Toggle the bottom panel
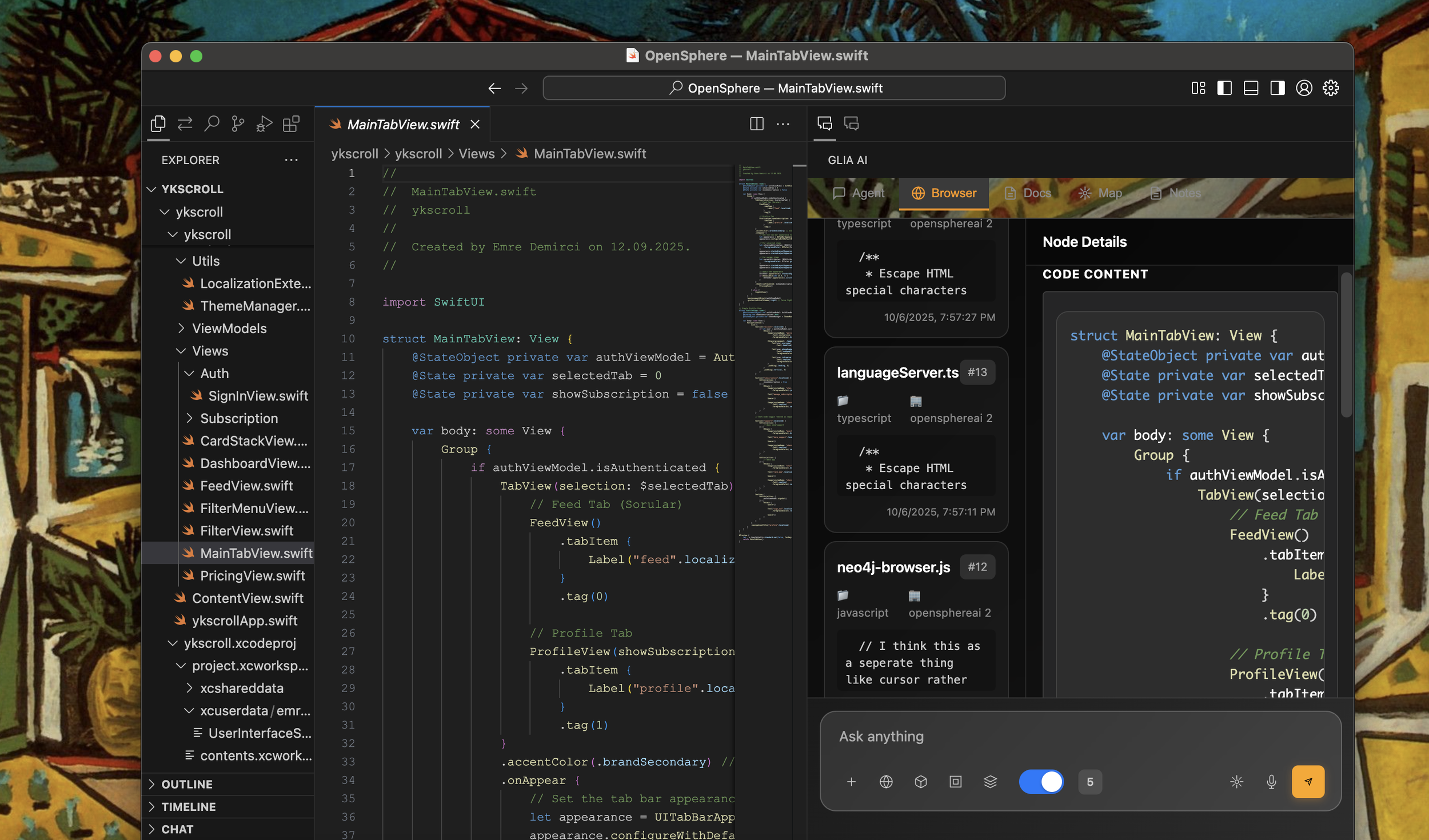The height and width of the screenshot is (840, 1429). tap(1251, 87)
